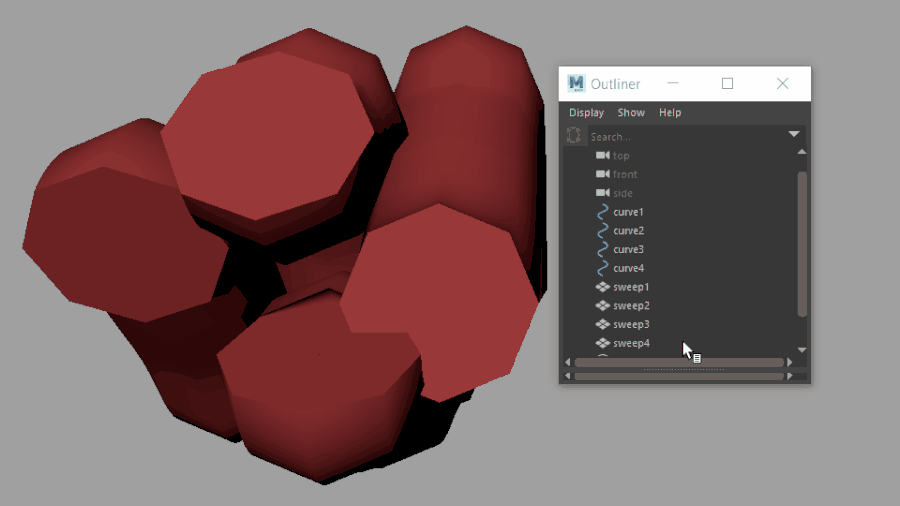
Task: Select the sweep2 object in list
Action: click(631, 306)
